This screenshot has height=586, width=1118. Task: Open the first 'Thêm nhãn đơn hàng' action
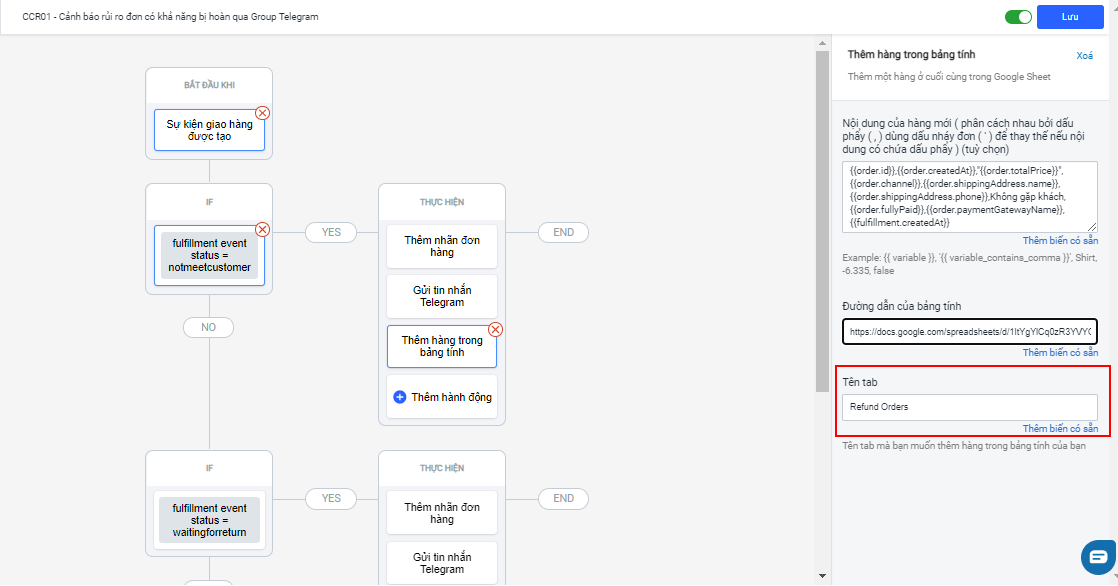[x=442, y=246]
